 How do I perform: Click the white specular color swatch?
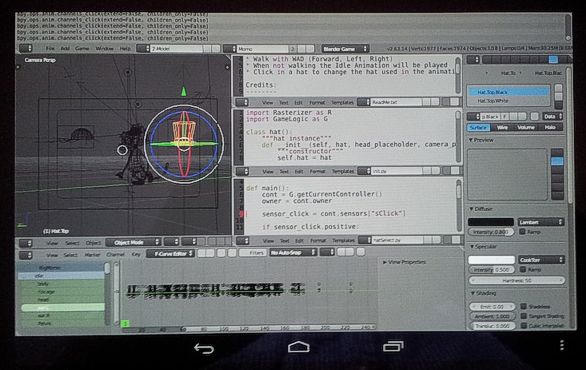[491, 260]
